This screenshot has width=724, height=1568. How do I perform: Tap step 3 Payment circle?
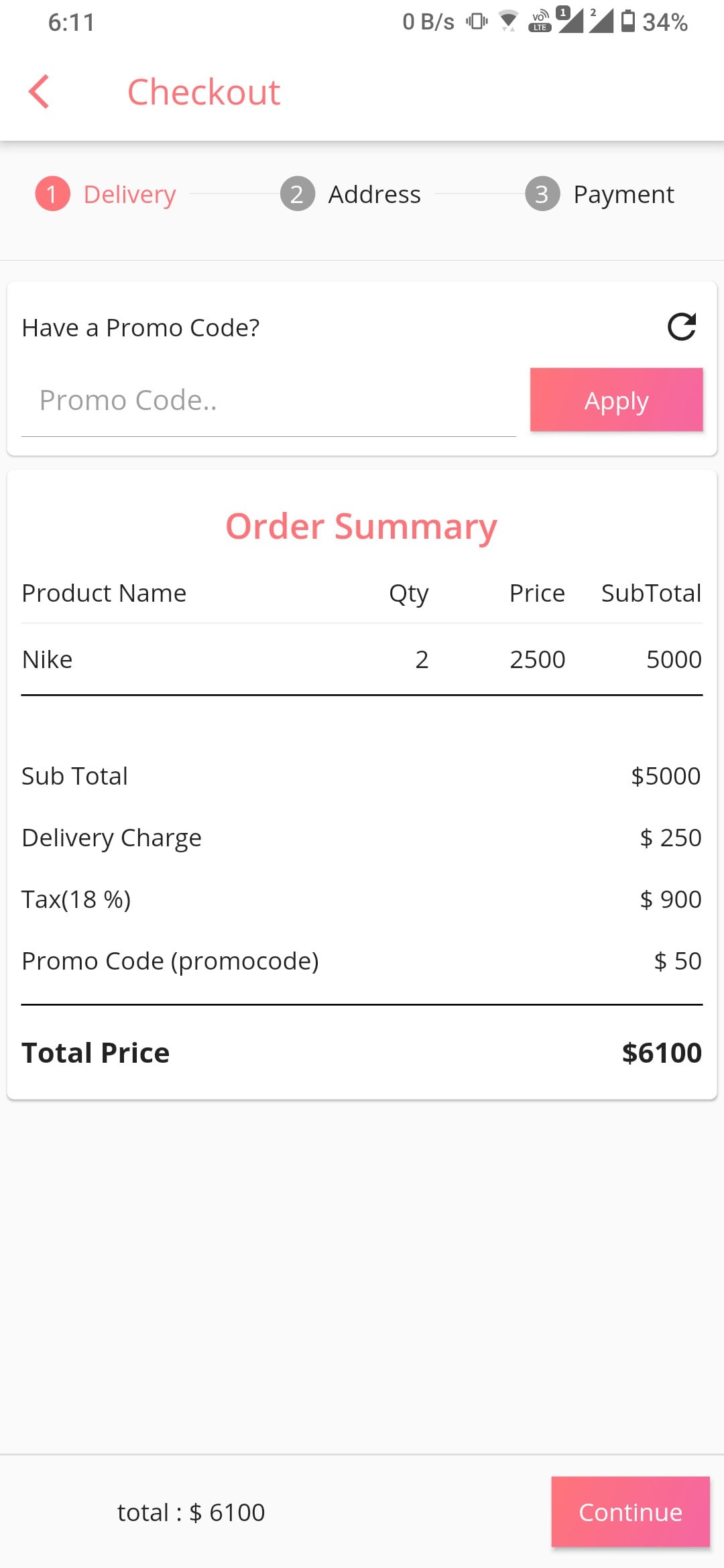(542, 194)
